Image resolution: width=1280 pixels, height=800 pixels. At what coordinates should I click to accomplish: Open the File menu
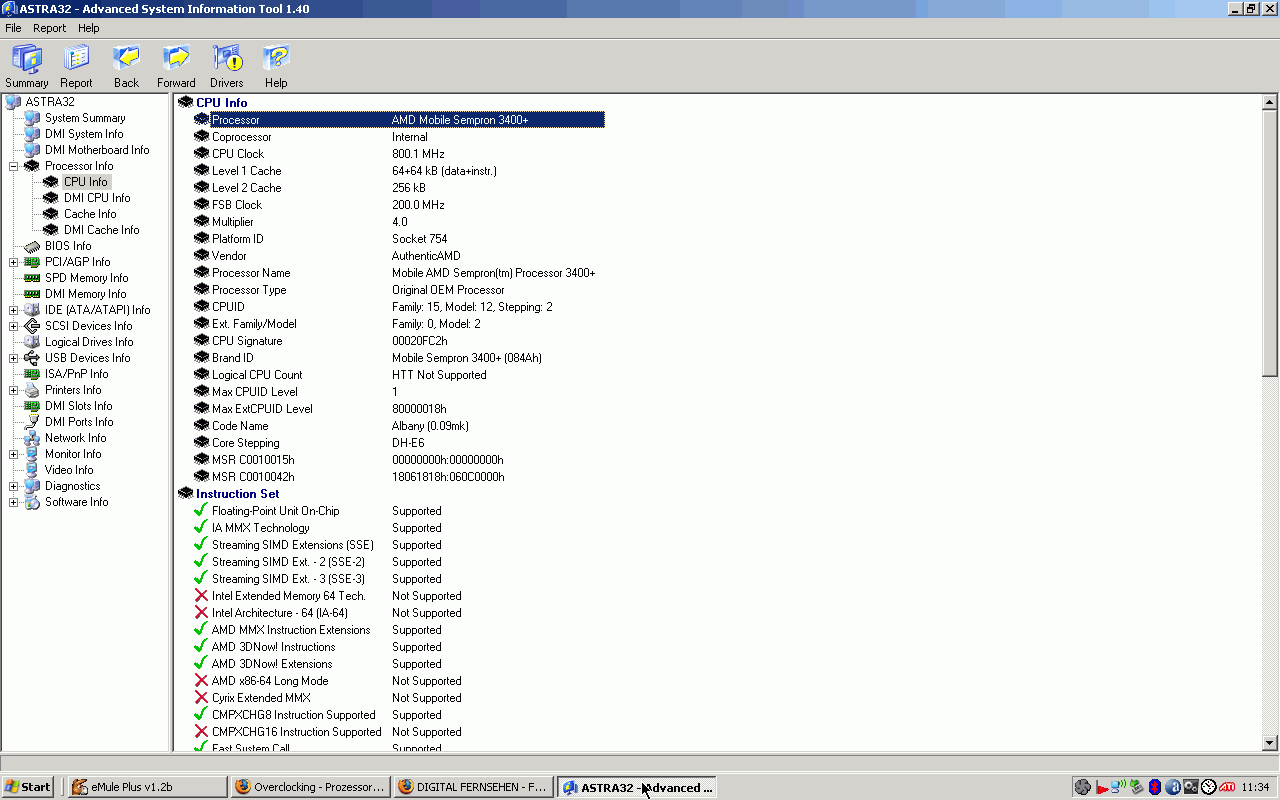(13, 28)
